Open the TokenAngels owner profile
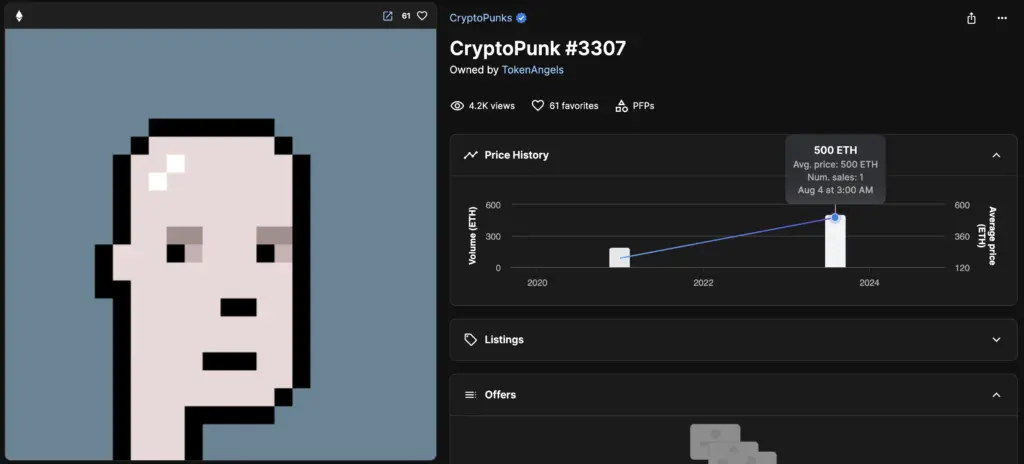1024x464 pixels. (x=532, y=70)
